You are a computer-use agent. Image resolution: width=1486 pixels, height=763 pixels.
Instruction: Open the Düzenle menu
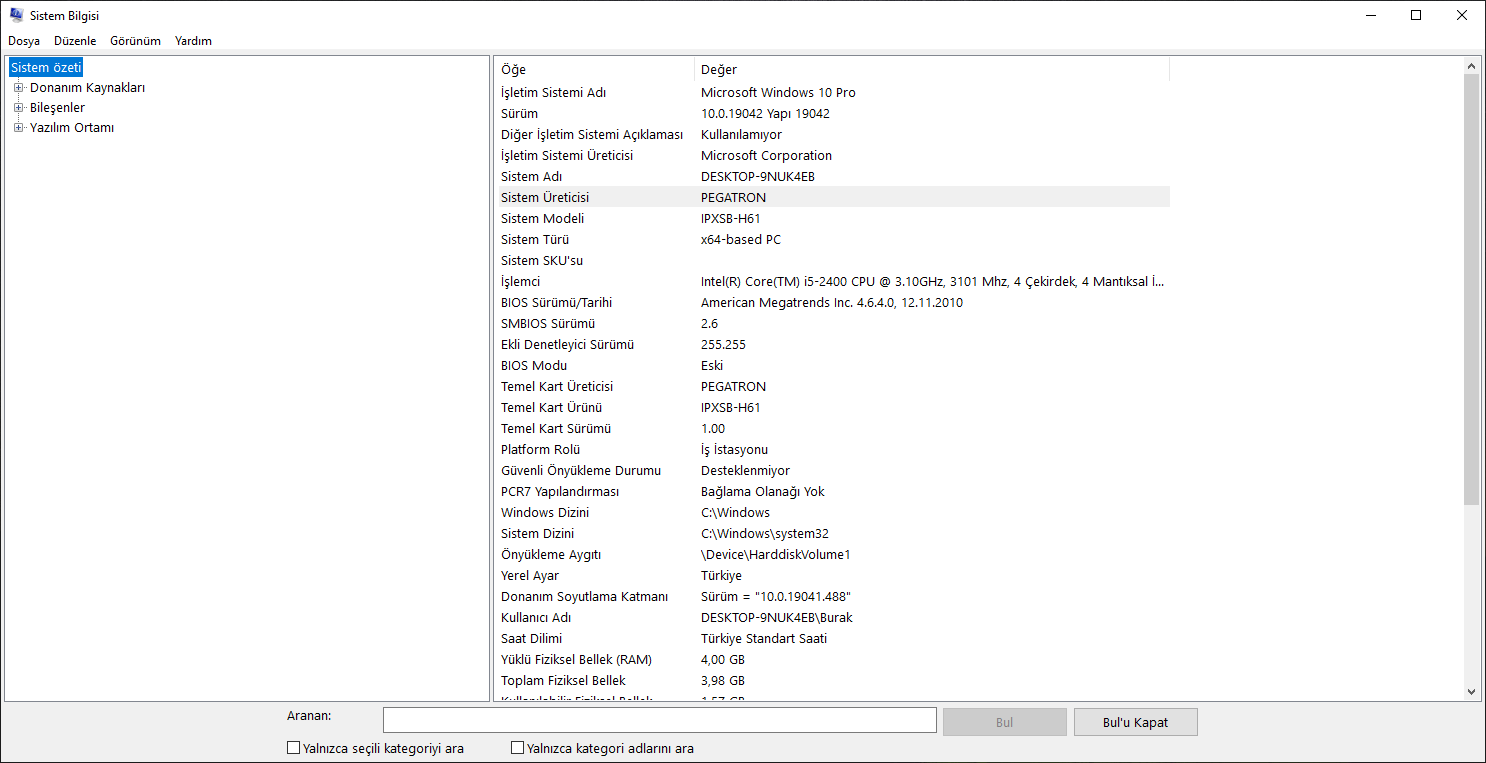(x=75, y=41)
